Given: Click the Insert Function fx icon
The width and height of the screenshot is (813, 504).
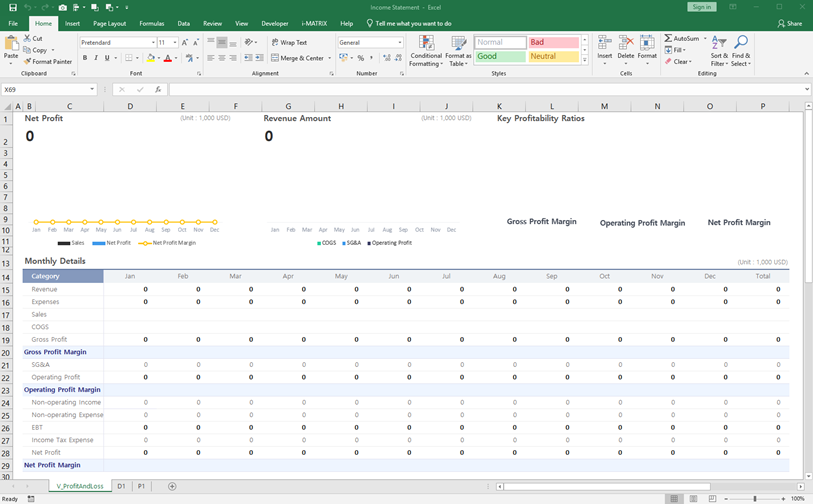Looking at the screenshot, I should 158,90.
